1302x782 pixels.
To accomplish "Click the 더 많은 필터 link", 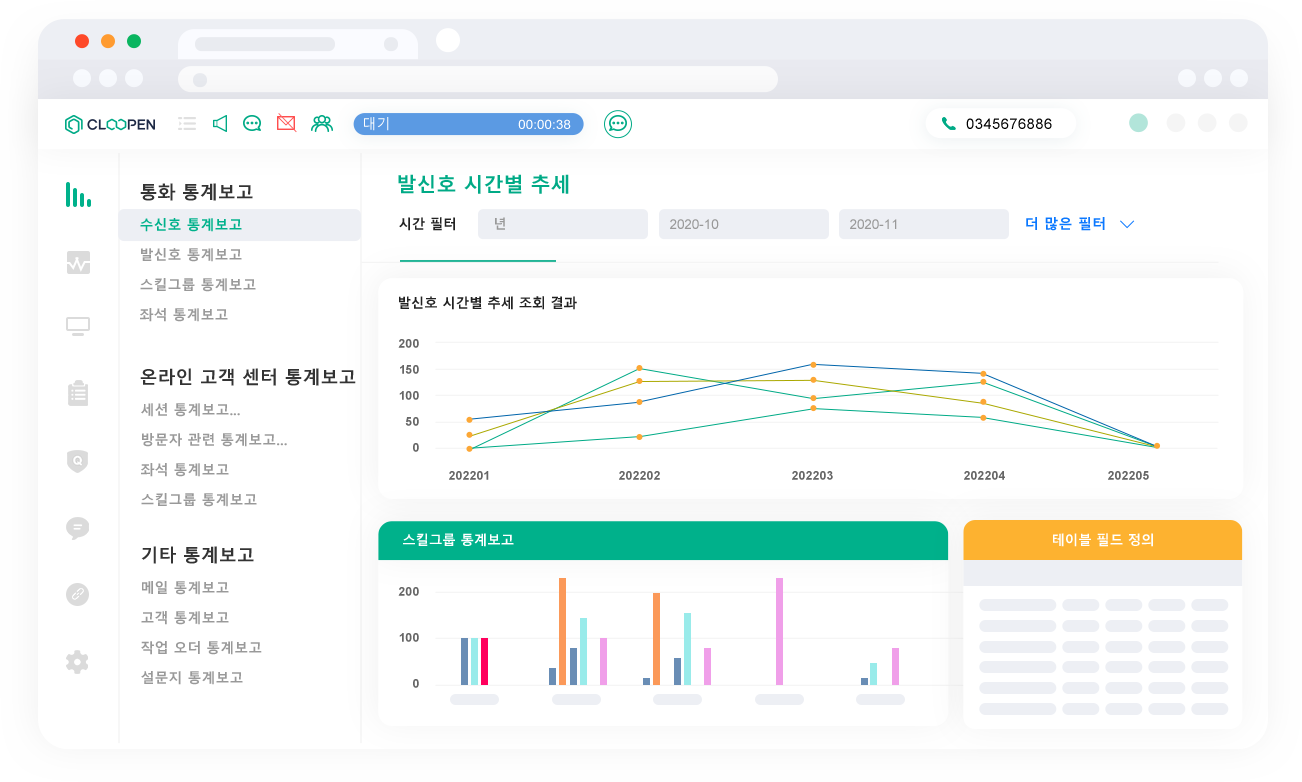I will (x=1066, y=224).
